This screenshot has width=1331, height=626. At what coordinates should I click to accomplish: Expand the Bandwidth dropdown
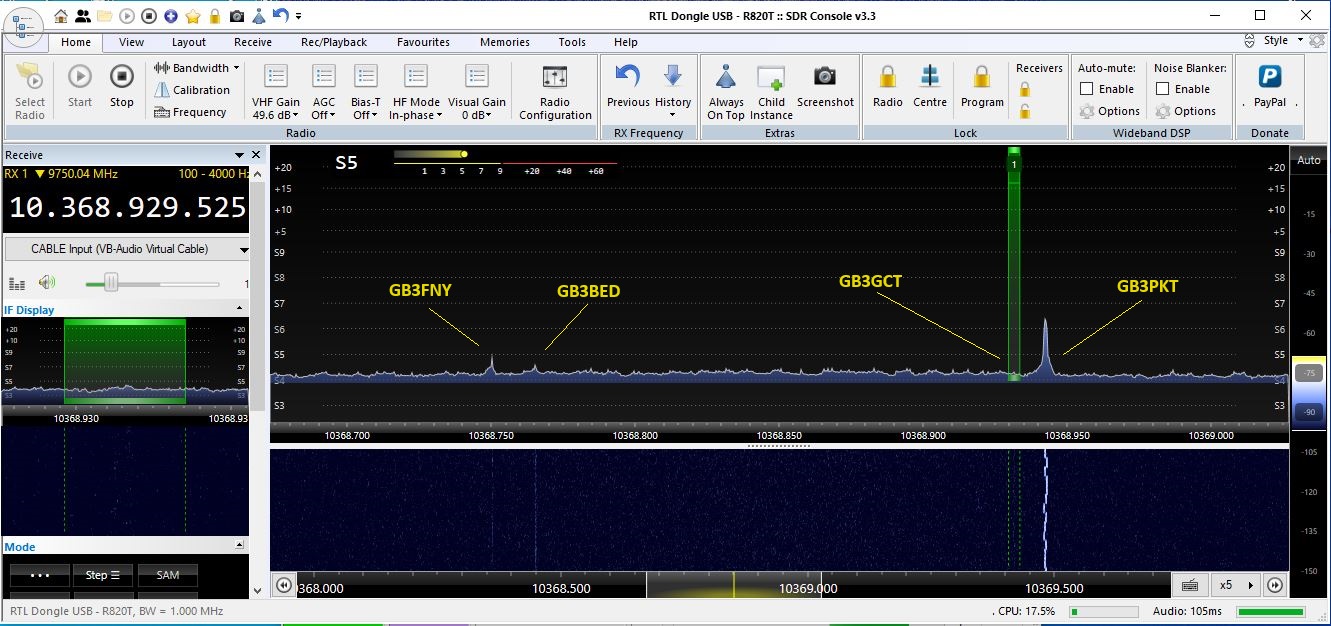pyautogui.click(x=197, y=68)
